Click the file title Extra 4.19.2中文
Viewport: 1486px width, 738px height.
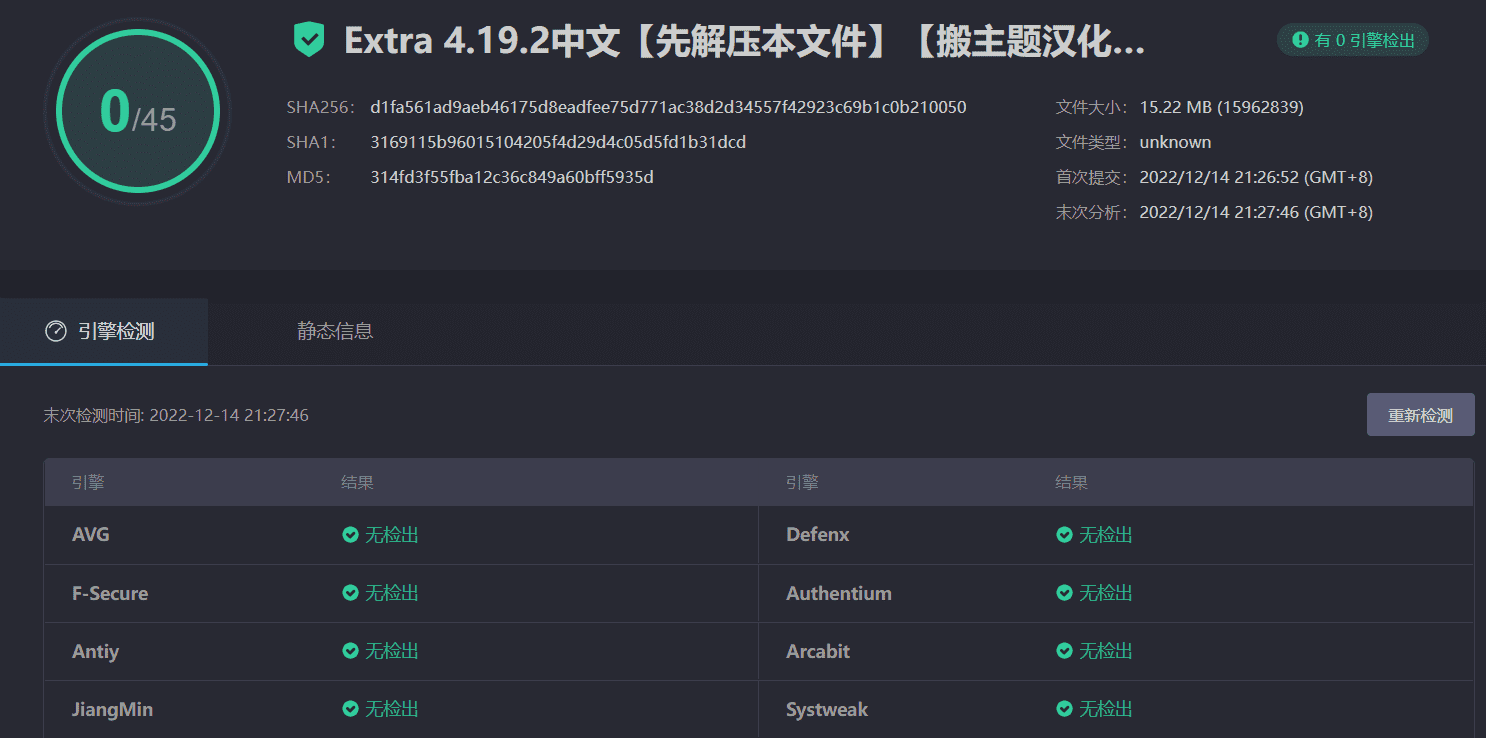click(x=744, y=41)
